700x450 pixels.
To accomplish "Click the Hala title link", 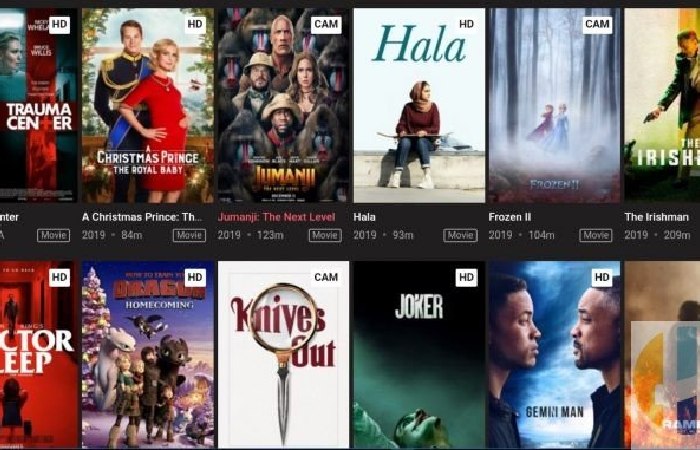I will point(365,217).
